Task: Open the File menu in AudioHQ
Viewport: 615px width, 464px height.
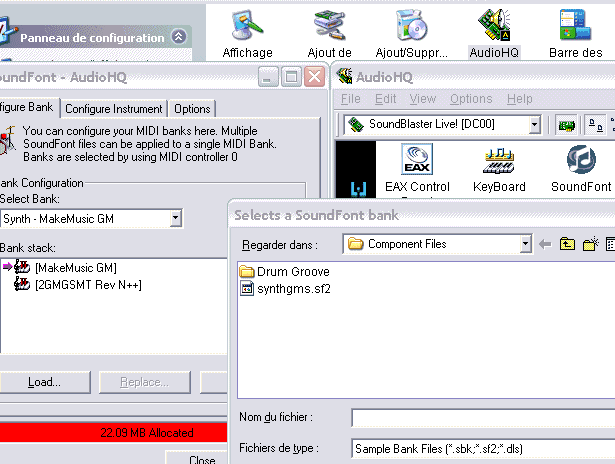Action: pyautogui.click(x=350, y=99)
